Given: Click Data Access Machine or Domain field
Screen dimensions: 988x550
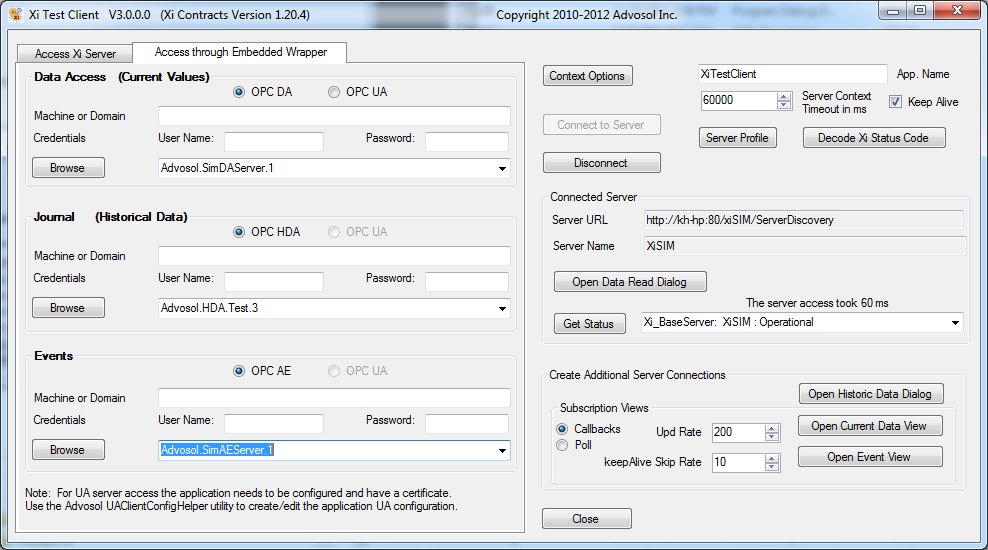Looking at the screenshot, I should [x=334, y=116].
